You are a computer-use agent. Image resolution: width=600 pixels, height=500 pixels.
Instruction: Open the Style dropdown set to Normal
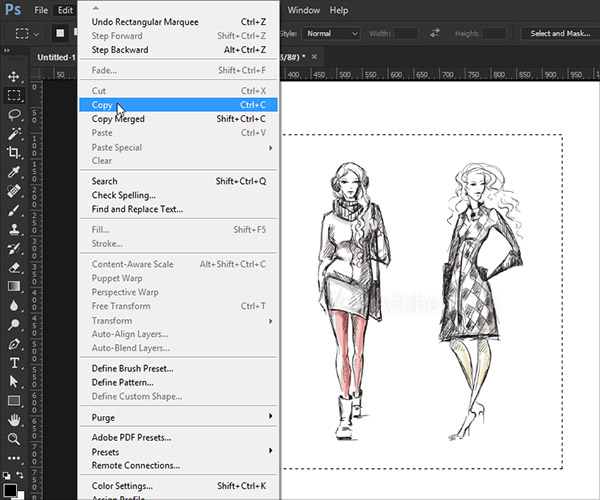click(331, 33)
